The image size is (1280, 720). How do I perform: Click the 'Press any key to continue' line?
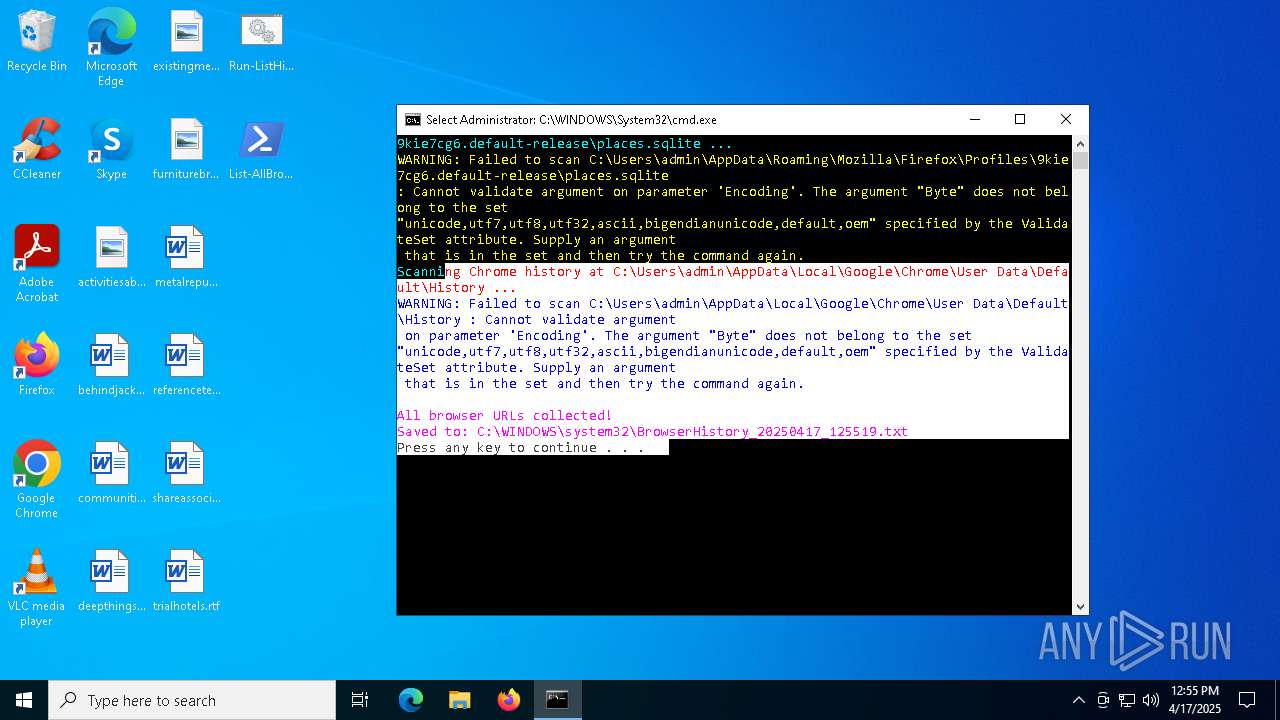click(x=521, y=448)
